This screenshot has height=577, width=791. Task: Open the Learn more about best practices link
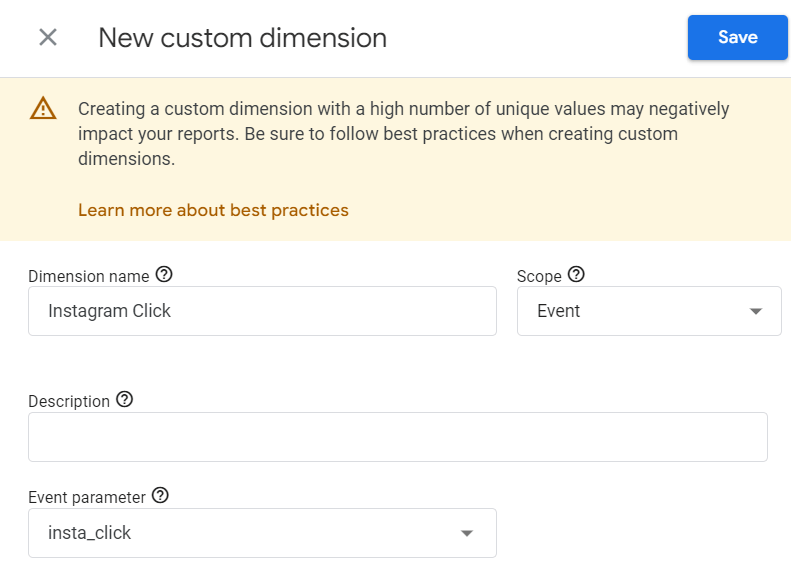(213, 210)
